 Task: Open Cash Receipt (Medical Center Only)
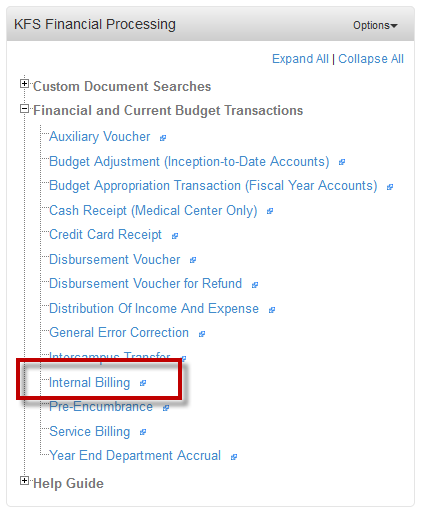point(153,211)
